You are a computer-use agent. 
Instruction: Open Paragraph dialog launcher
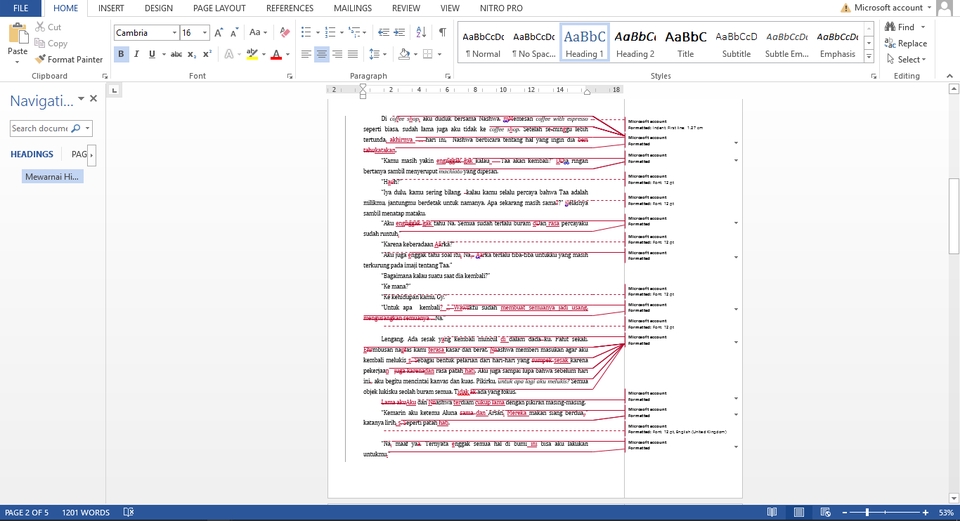[x=448, y=77]
